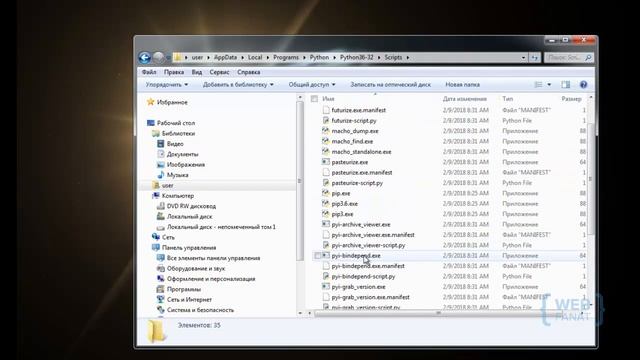The height and width of the screenshot is (360, 640).
Task: Sort by the Тип column header
Action: tap(508, 99)
